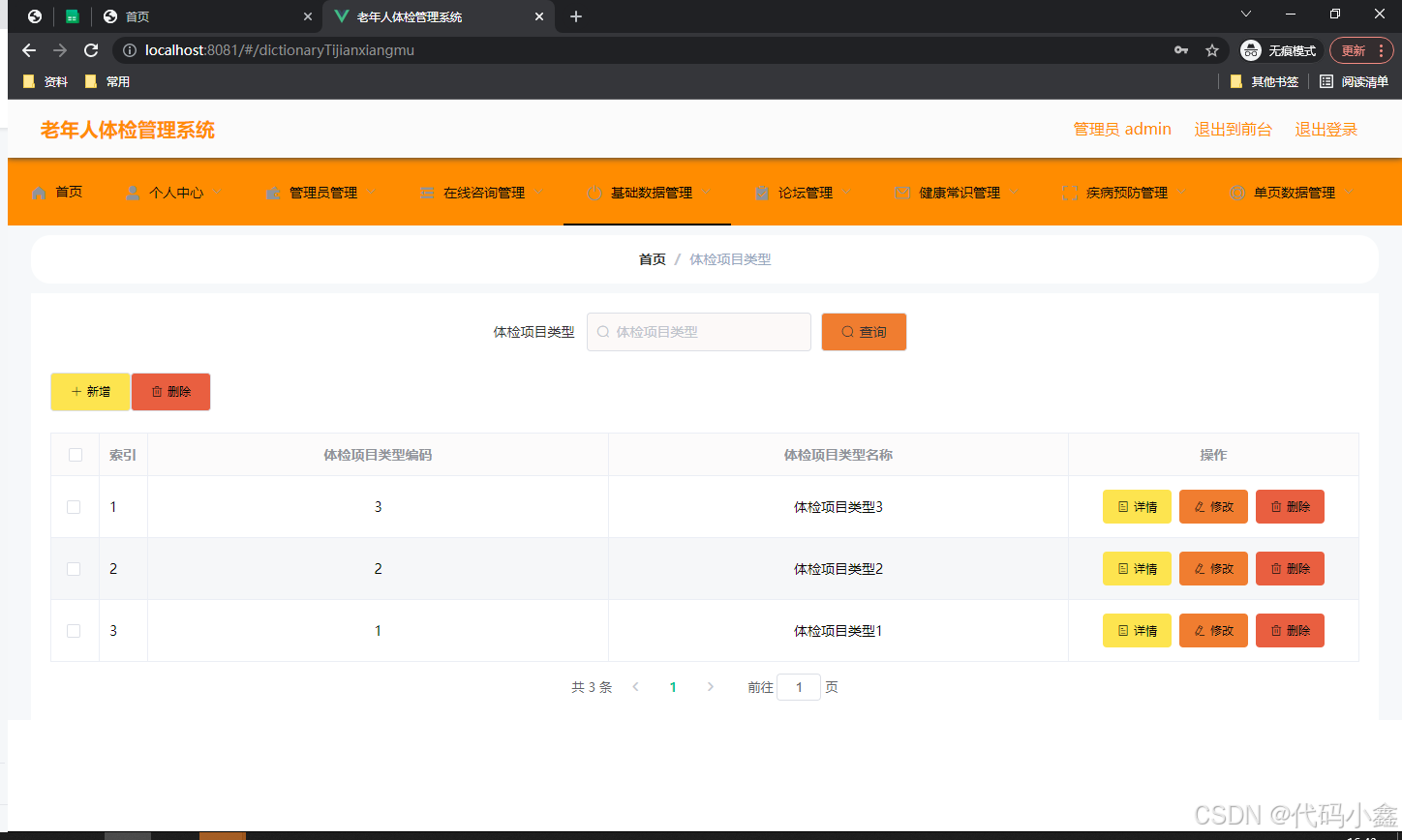Click the envelope icon beside 健康常识管理
Image resolution: width=1402 pixels, height=840 pixels.
click(902, 193)
